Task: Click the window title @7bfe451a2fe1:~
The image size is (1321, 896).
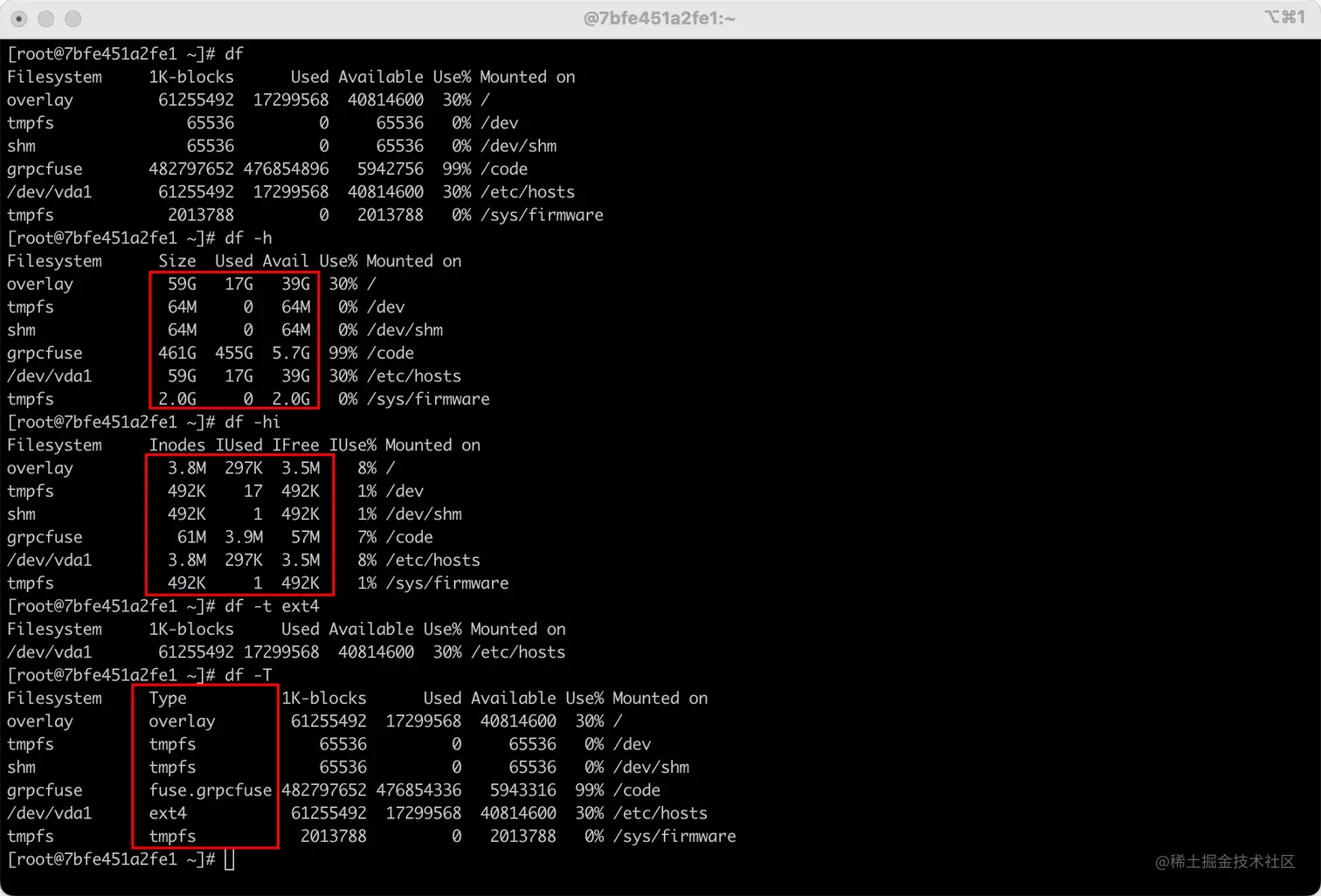Action: [x=660, y=18]
